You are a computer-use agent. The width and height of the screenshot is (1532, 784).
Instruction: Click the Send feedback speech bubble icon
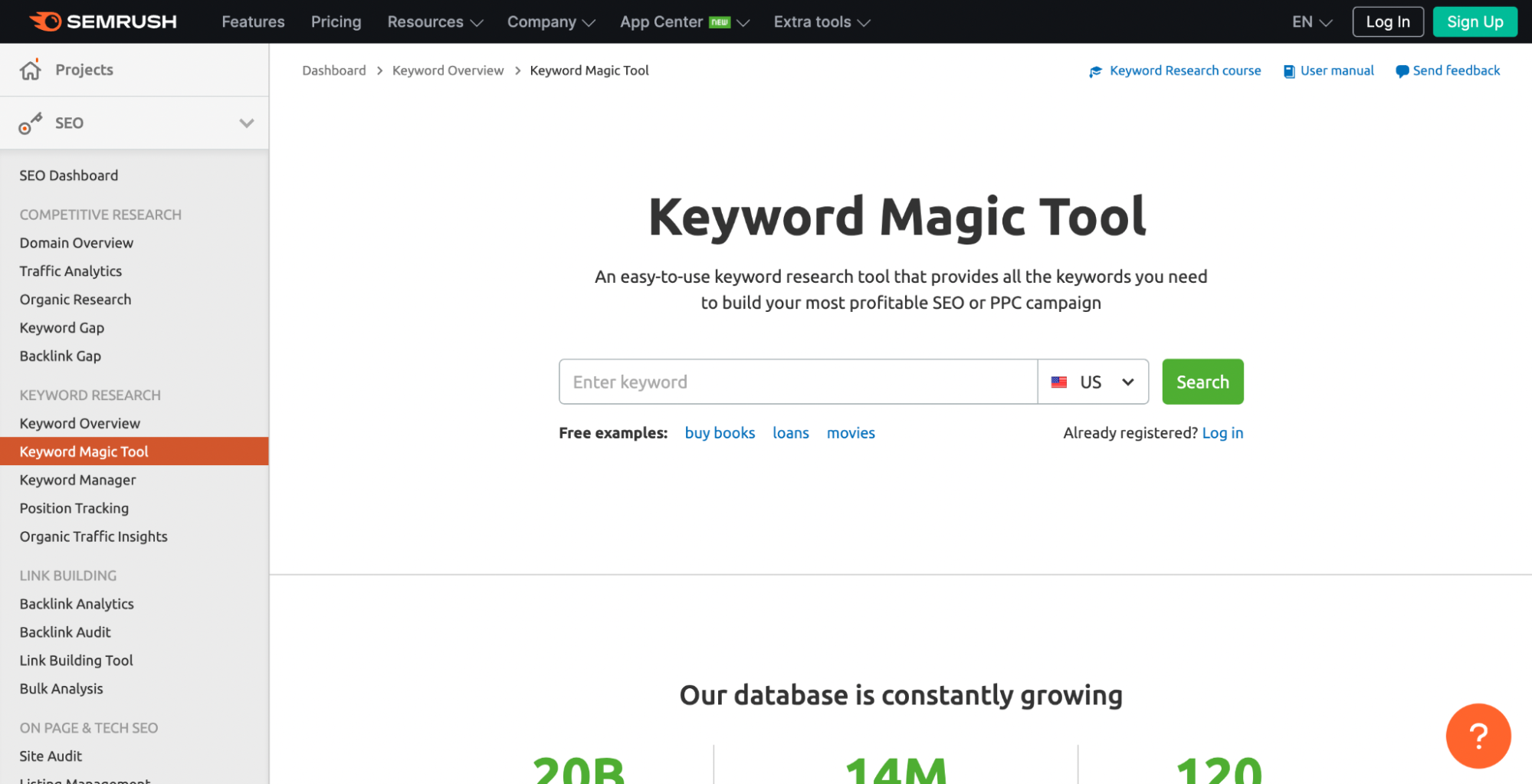(x=1402, y=71)
